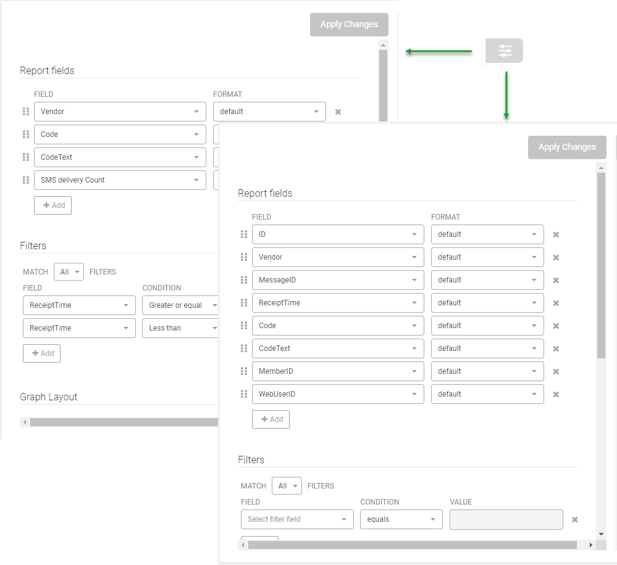The width and height of the screenshot is (617, 565).
Task: Remove the Code row in front panel
Action: (556, 326)
